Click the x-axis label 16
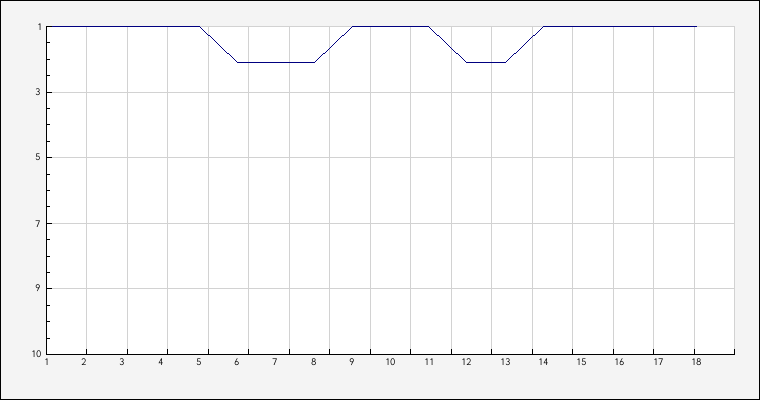760x400 pixels. tap(619, 362)
